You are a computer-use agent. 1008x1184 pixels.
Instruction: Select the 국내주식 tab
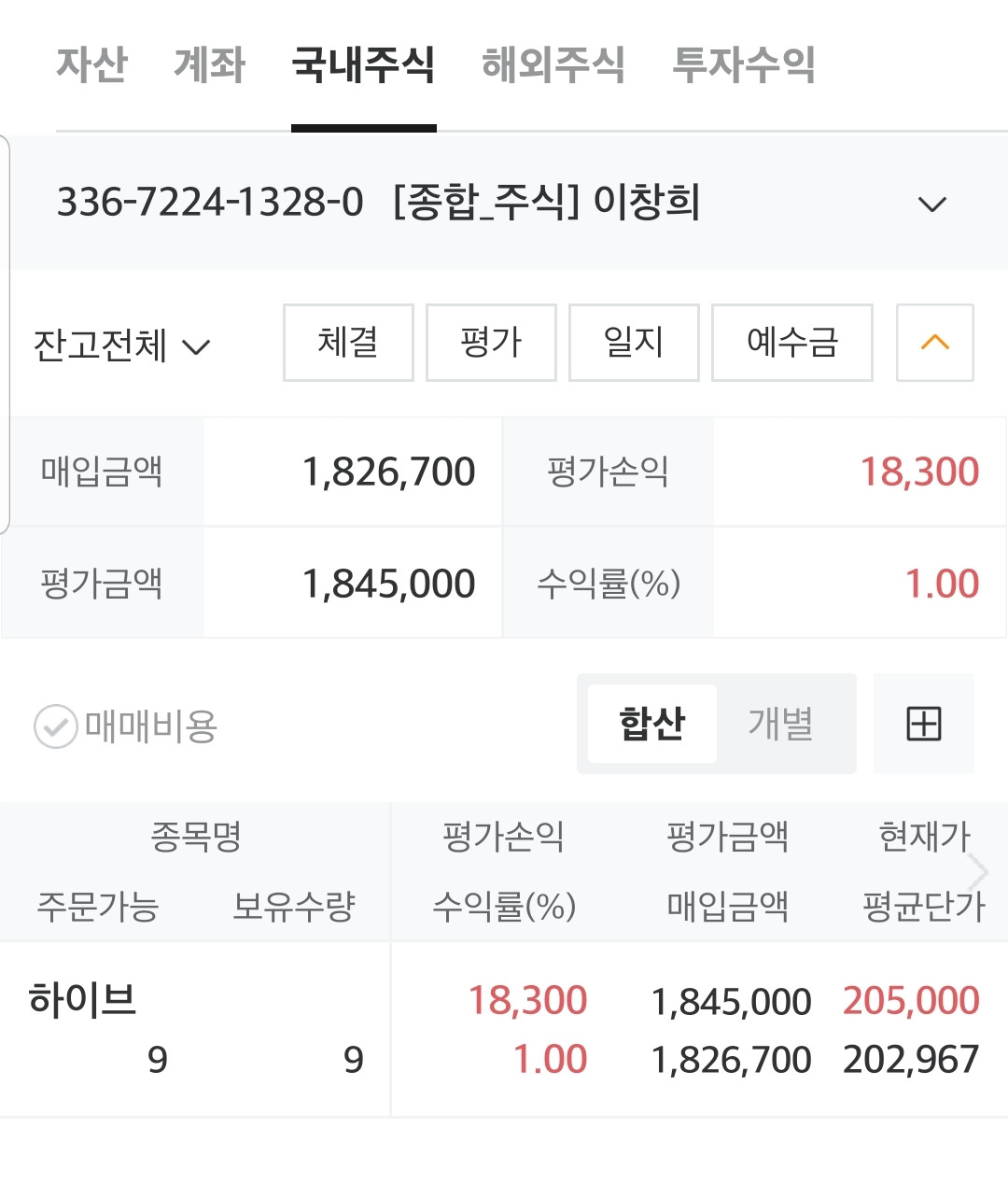(363, 65)
